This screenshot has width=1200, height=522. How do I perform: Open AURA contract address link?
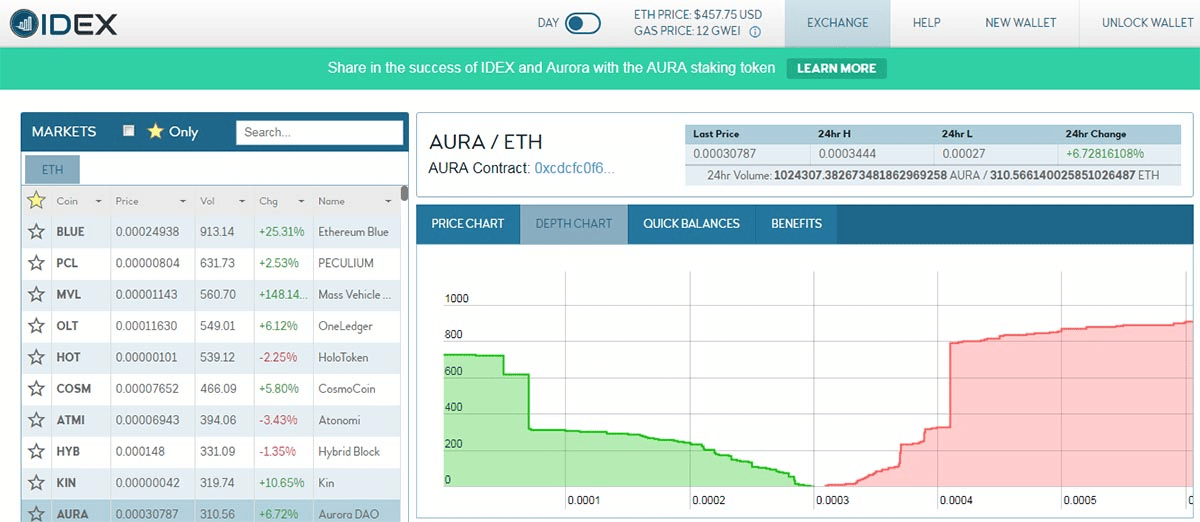pyautogui.click(x=575, y=168)
